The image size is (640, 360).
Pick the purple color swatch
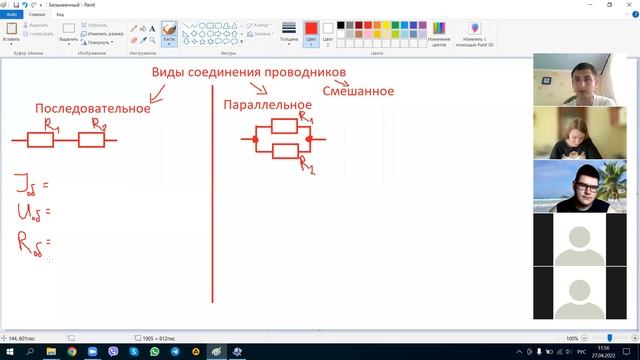(x=422, y=25)
